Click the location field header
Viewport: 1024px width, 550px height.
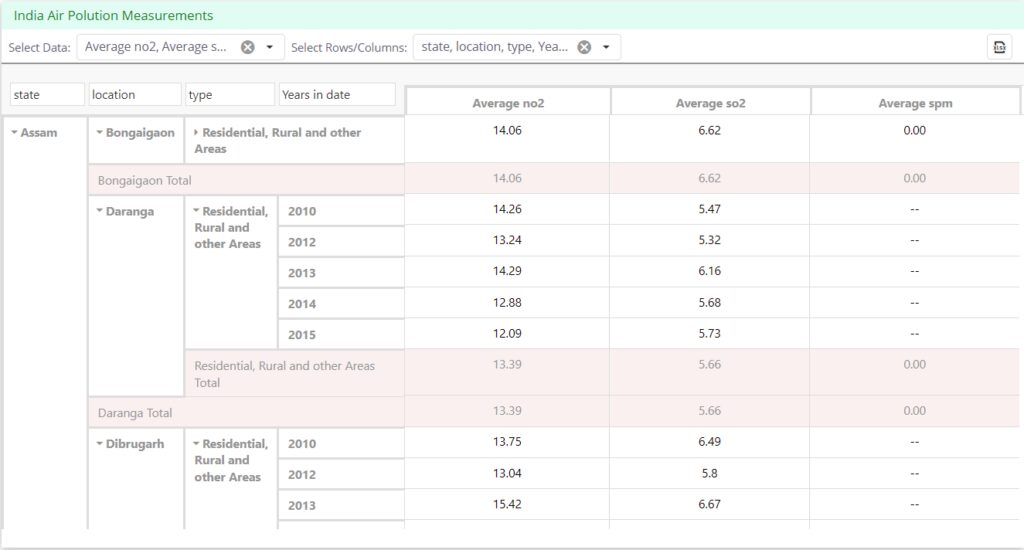[x=134, y=95]
